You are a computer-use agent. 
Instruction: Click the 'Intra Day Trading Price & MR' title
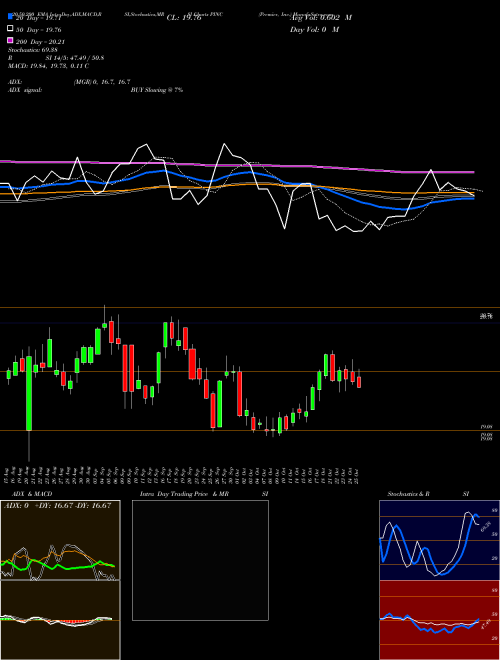184,494
